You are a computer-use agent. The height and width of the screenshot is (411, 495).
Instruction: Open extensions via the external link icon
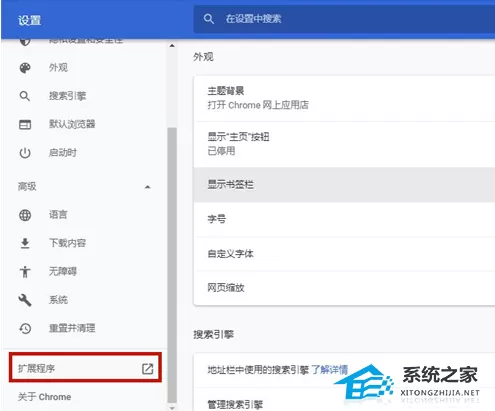click(x=147, y=369)
